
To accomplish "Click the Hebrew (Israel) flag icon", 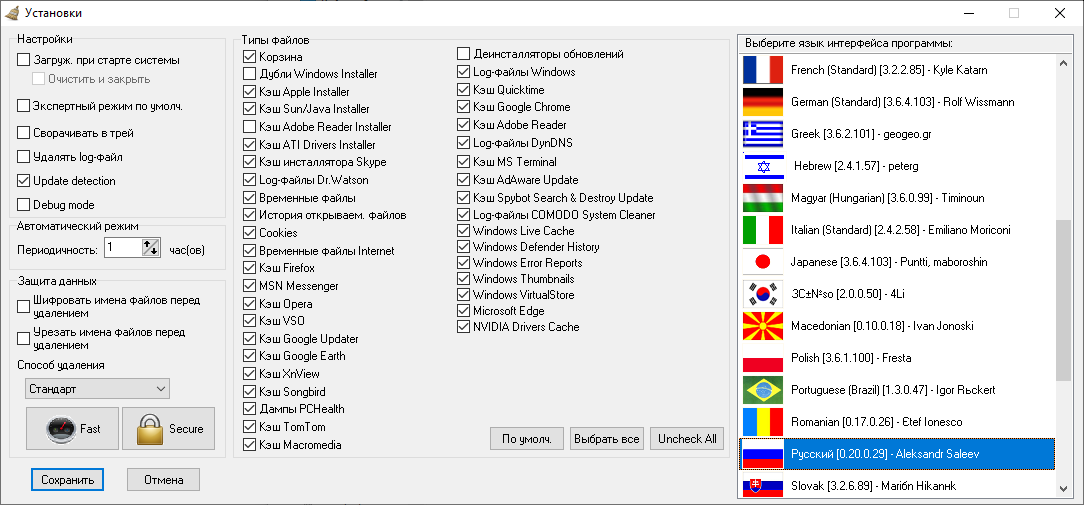I will click(x=763, y=166).
